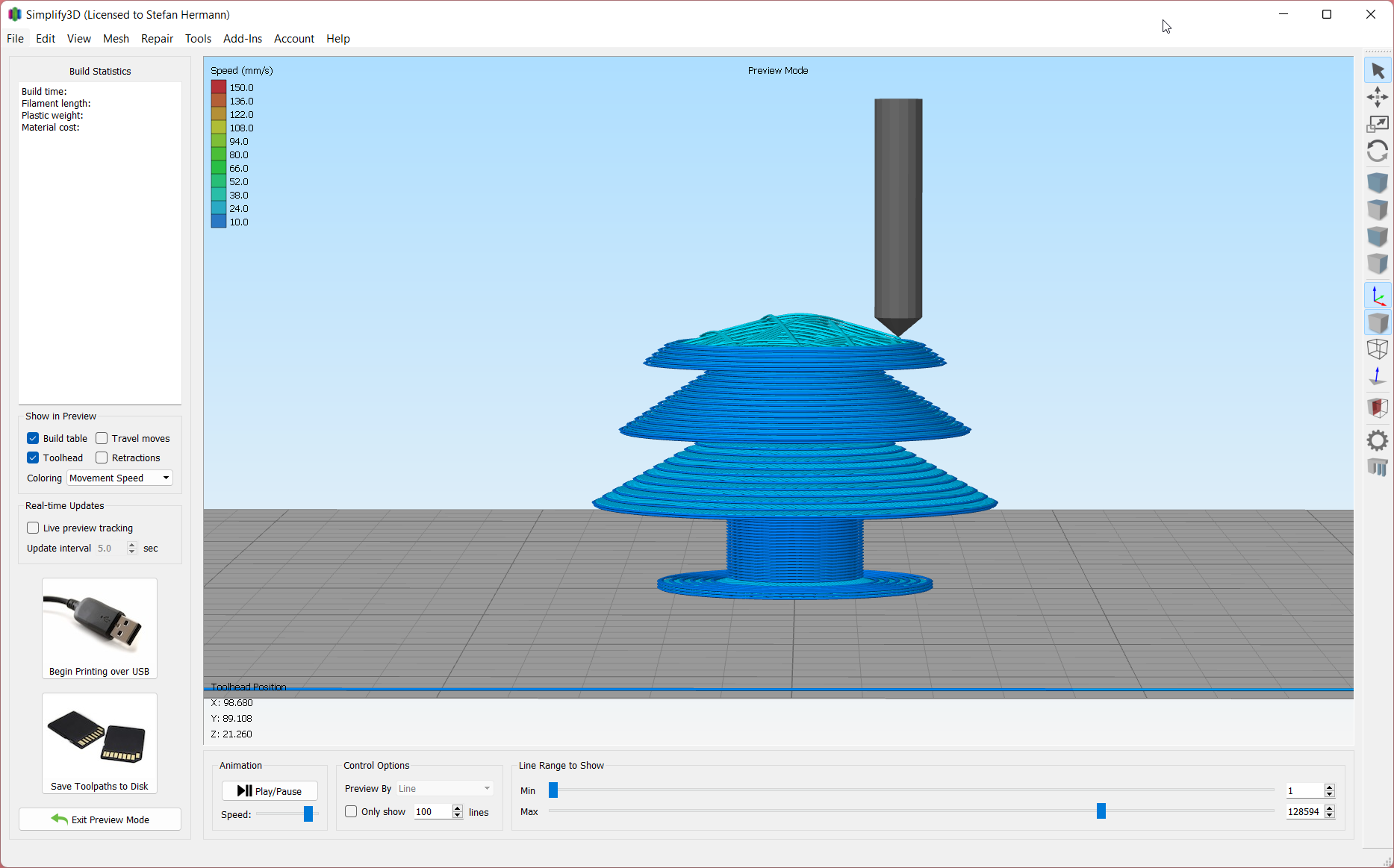Open the Tools menu
1394x868 pixels.
pos(197,39)
